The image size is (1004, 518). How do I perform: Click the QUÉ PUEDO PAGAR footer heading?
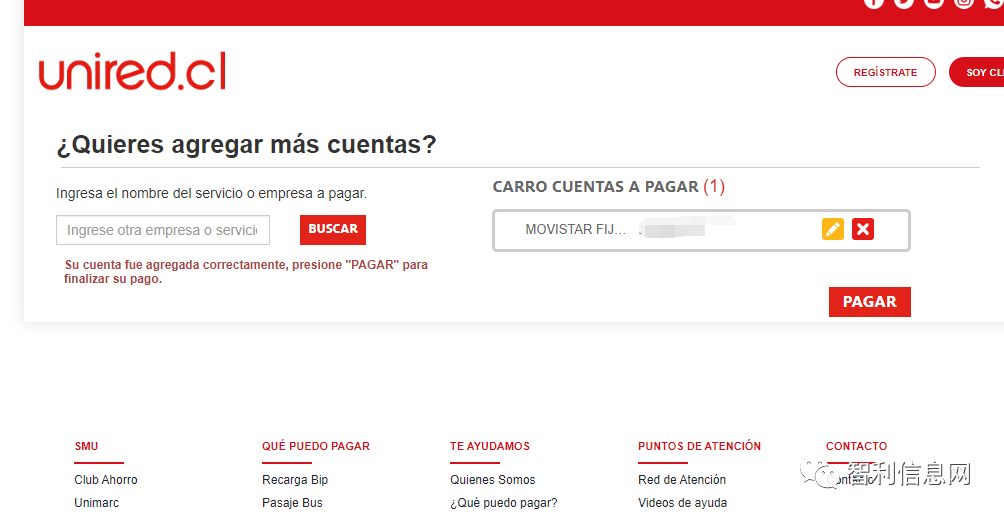click(x=316, y=446)
